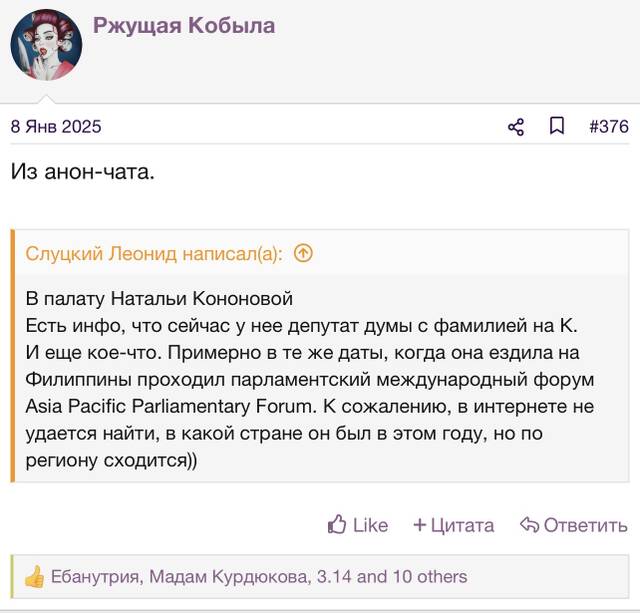Click Ответить to reply to the post
640x613 pixels.
585,525
